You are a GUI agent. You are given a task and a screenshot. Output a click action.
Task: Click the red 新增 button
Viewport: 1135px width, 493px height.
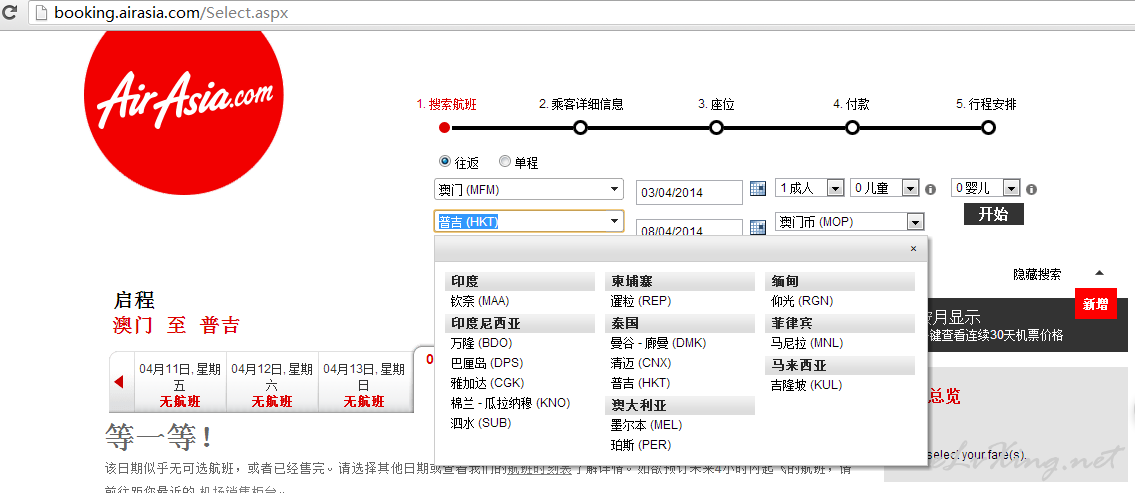click(x=1095, y=304)
